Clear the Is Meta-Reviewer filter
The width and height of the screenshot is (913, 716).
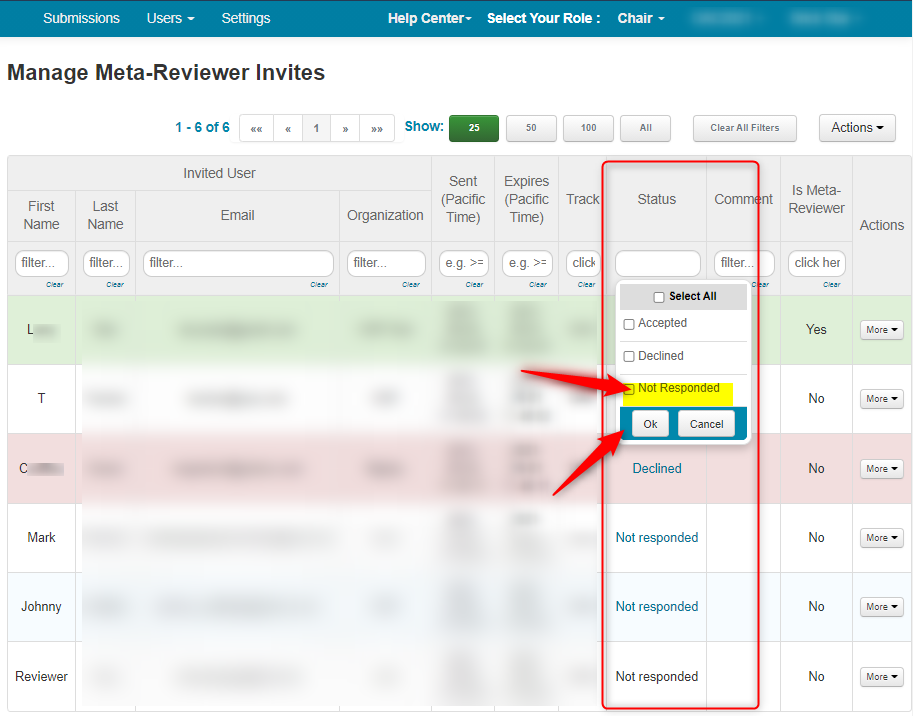point(831,285)
